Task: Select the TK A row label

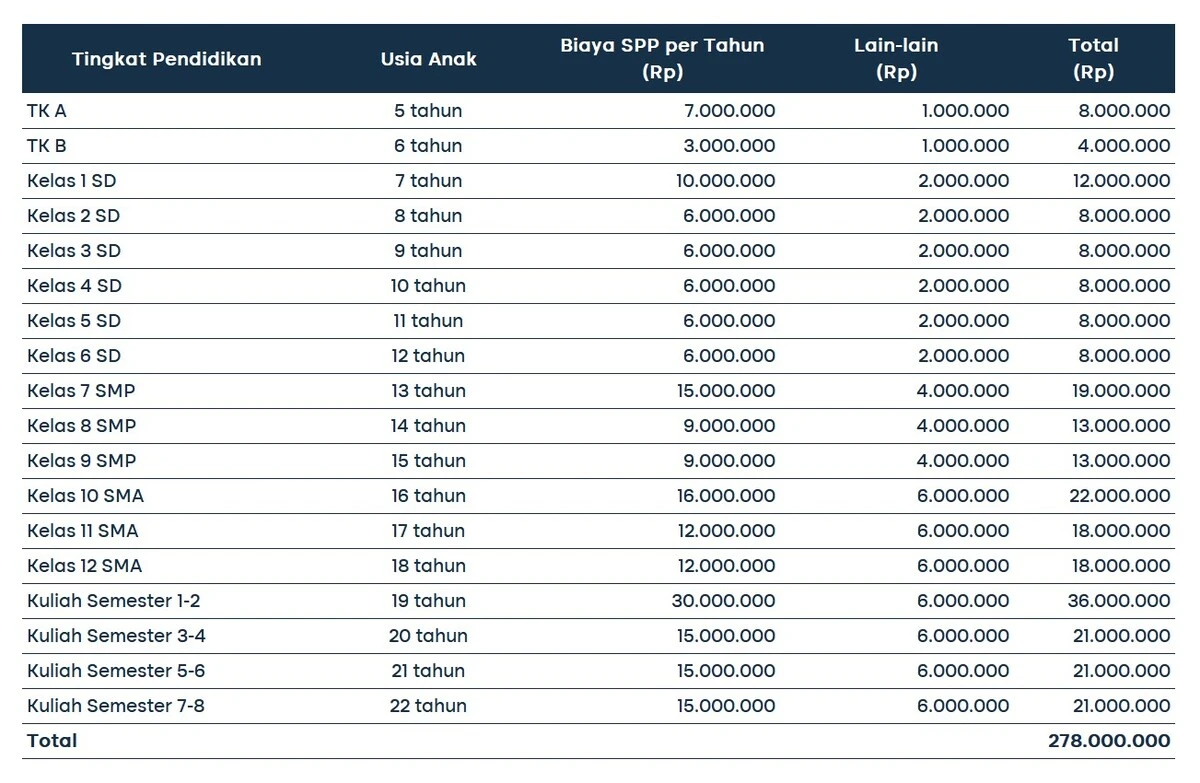Action: click(x=47, y=111)
